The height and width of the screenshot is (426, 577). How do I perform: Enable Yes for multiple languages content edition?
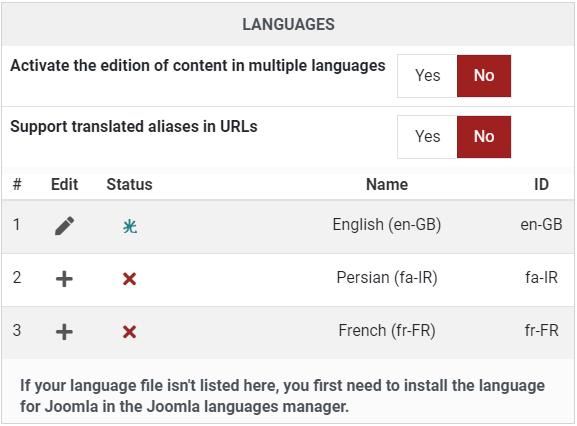tap(427, 76)
